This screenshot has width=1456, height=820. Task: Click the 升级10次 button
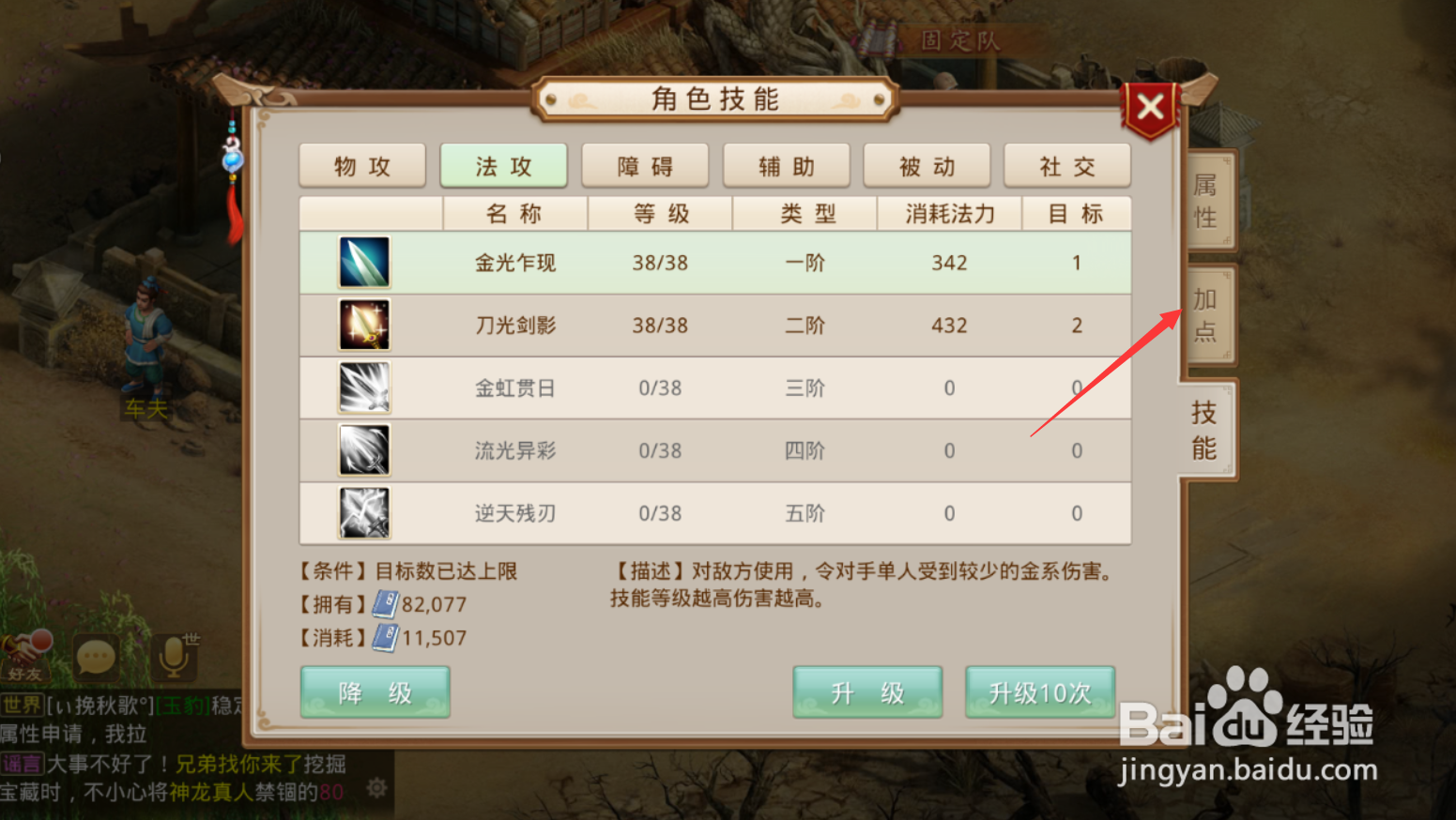(1040, 692)
